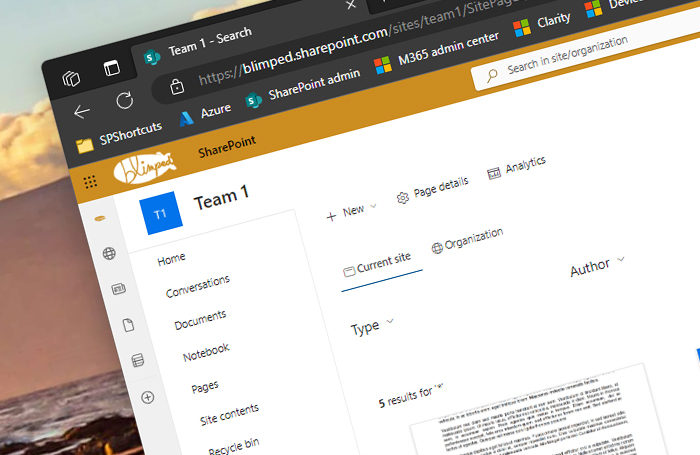
Task: Go back with the browser arrow
Action: click(82, 112)
